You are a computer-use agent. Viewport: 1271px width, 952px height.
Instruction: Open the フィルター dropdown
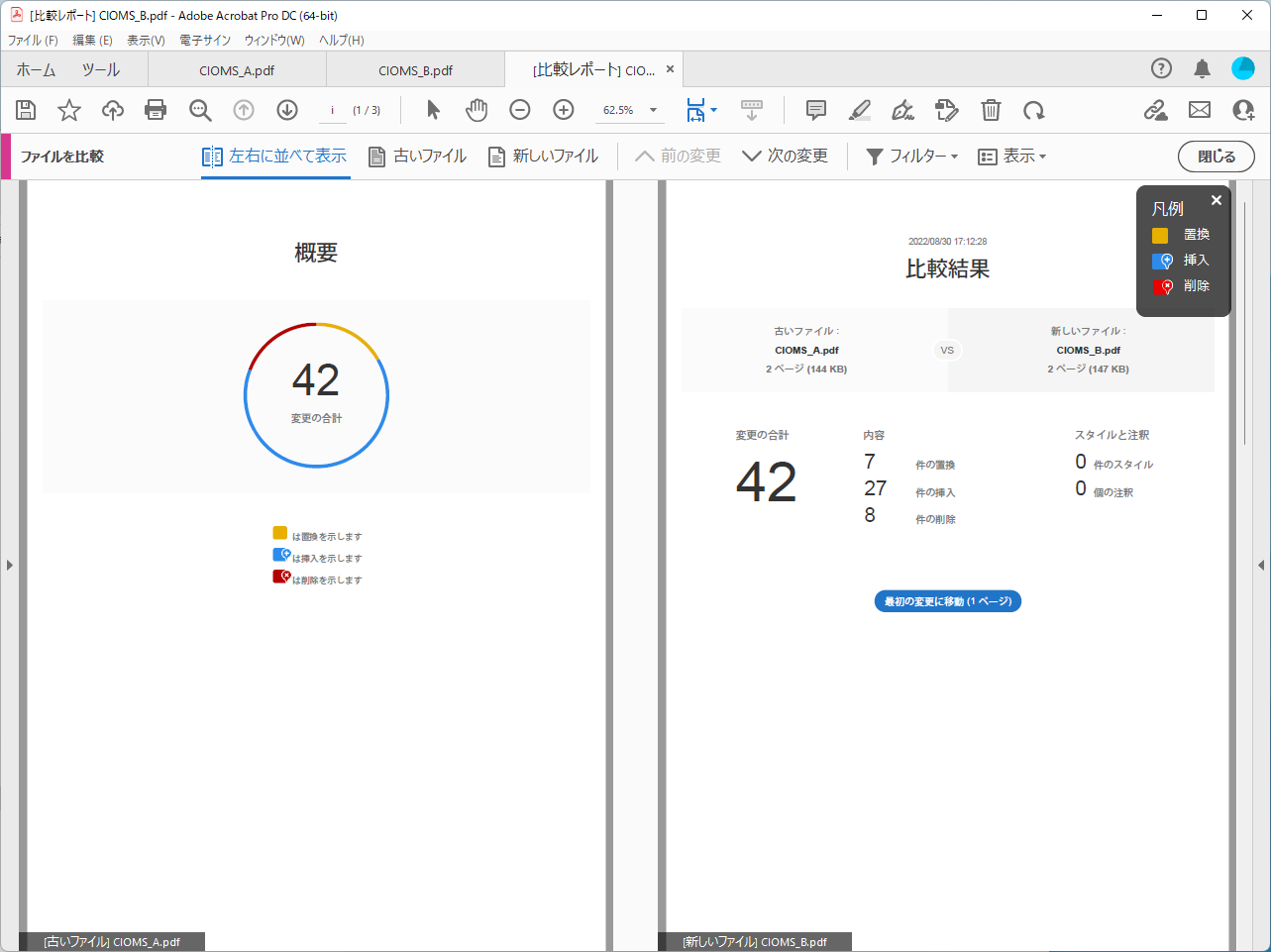tap(912, 157)
